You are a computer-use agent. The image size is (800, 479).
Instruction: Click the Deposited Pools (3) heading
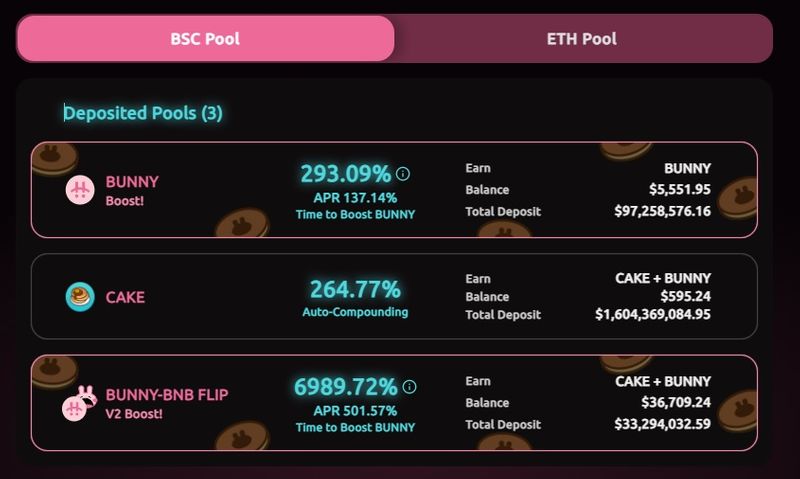143,113
